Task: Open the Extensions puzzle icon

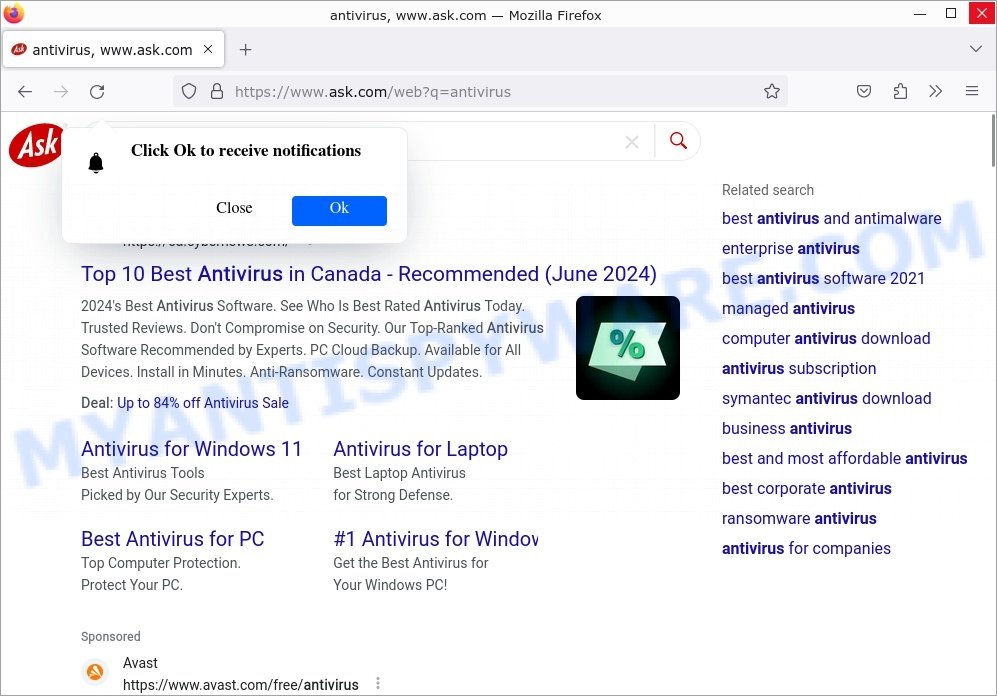Action: [x=900, y=92]
